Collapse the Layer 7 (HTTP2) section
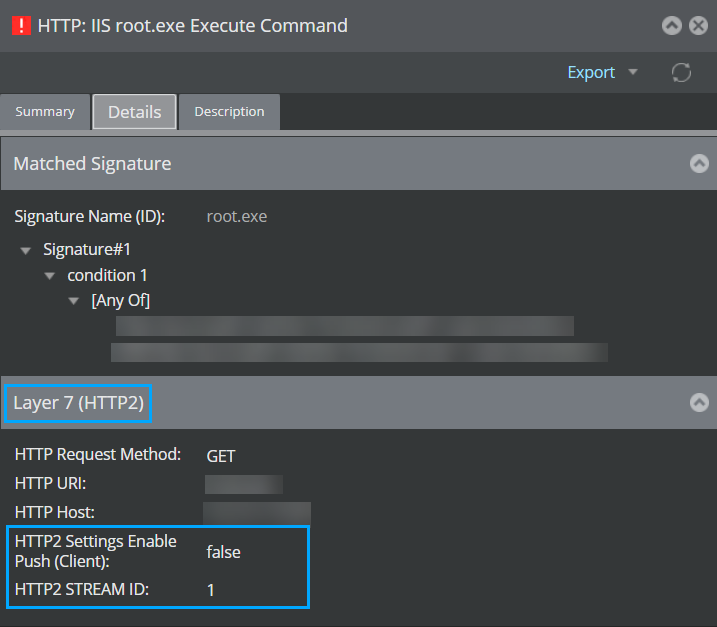Screen dimensions: 717x627 (x=699, y=402)
